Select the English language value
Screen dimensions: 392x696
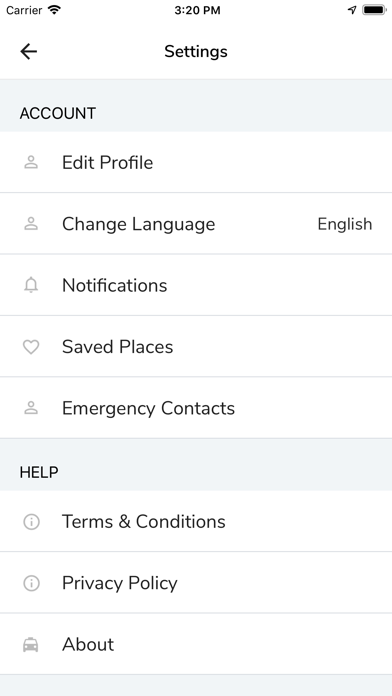point(344,224)
